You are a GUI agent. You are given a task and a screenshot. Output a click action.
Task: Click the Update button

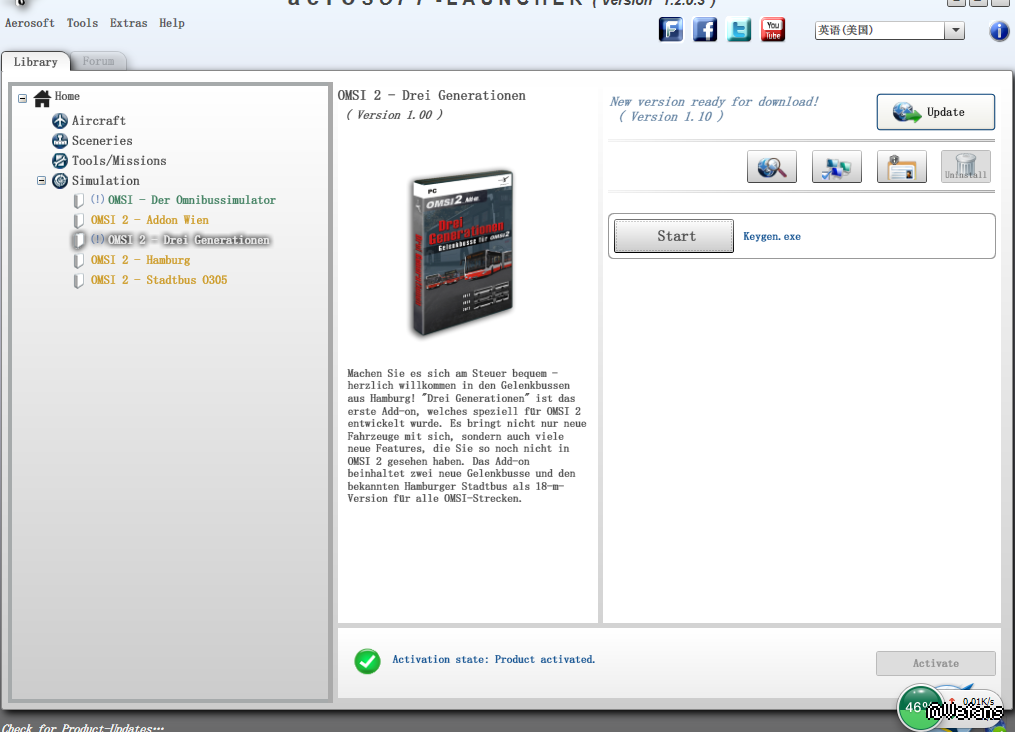coord(935,112)
